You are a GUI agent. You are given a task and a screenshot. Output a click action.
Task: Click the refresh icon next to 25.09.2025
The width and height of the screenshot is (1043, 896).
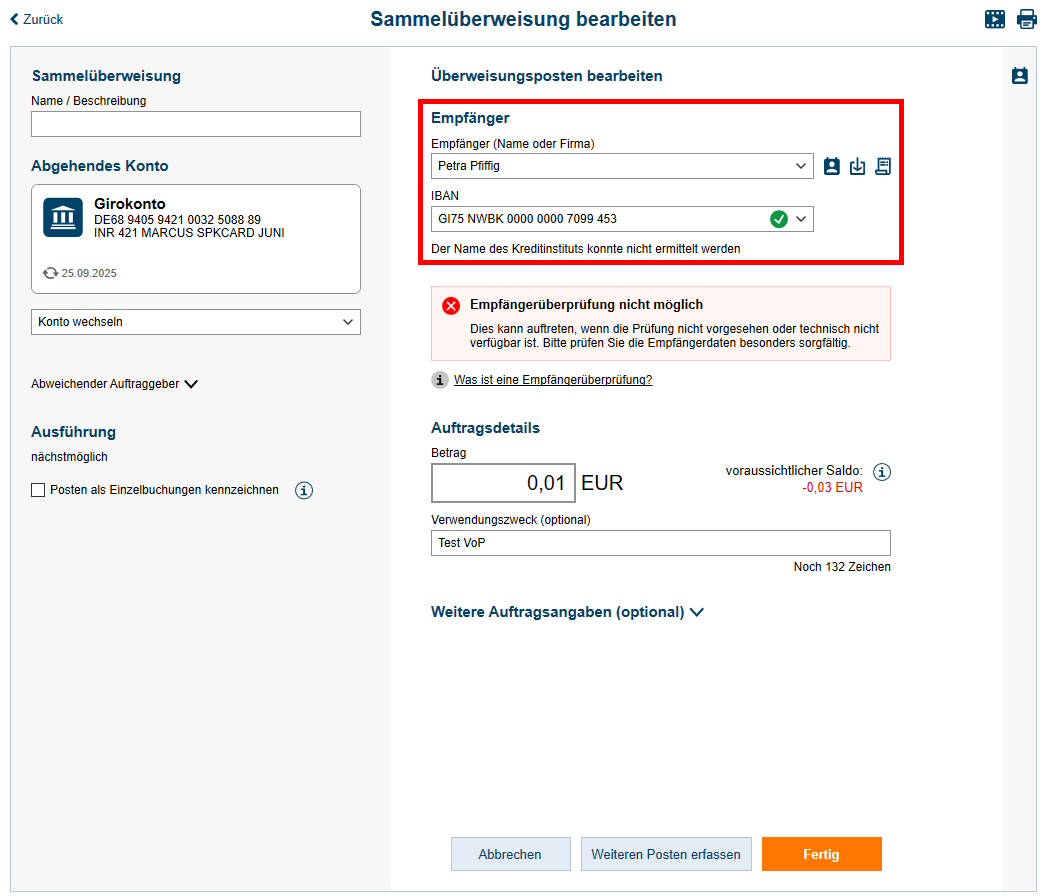[x=50, y=272]
